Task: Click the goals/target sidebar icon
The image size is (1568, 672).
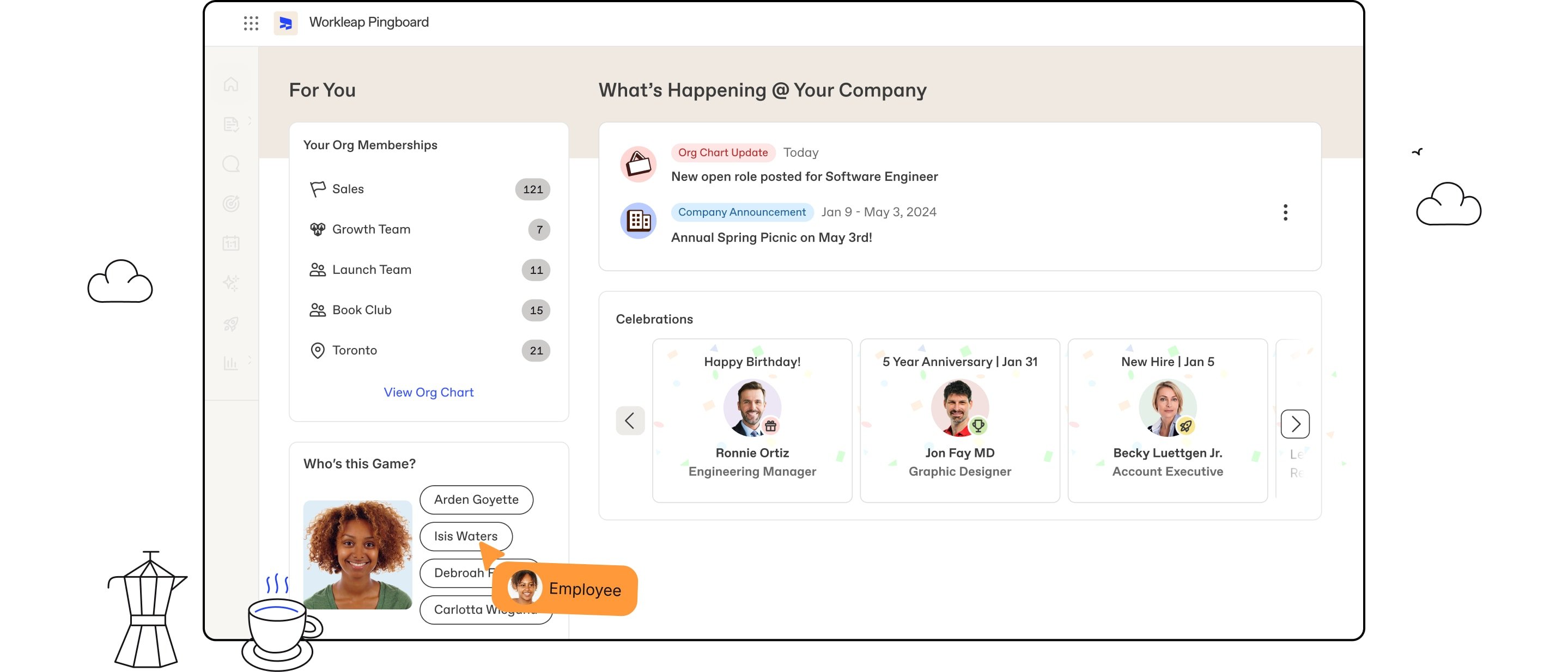Action: tap(232, 203)
